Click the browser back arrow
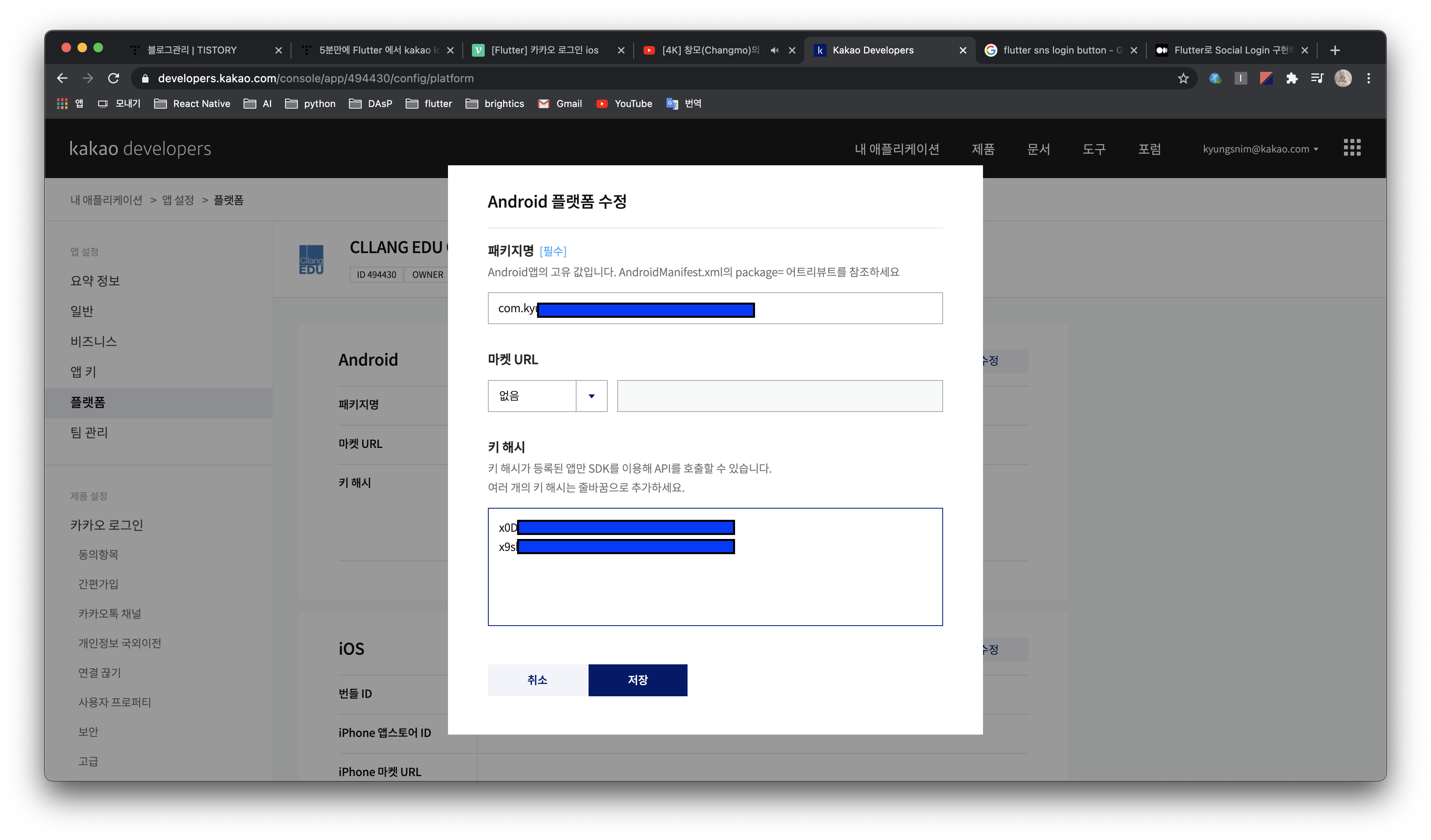1431x840 pixels. tap(62, 78)
